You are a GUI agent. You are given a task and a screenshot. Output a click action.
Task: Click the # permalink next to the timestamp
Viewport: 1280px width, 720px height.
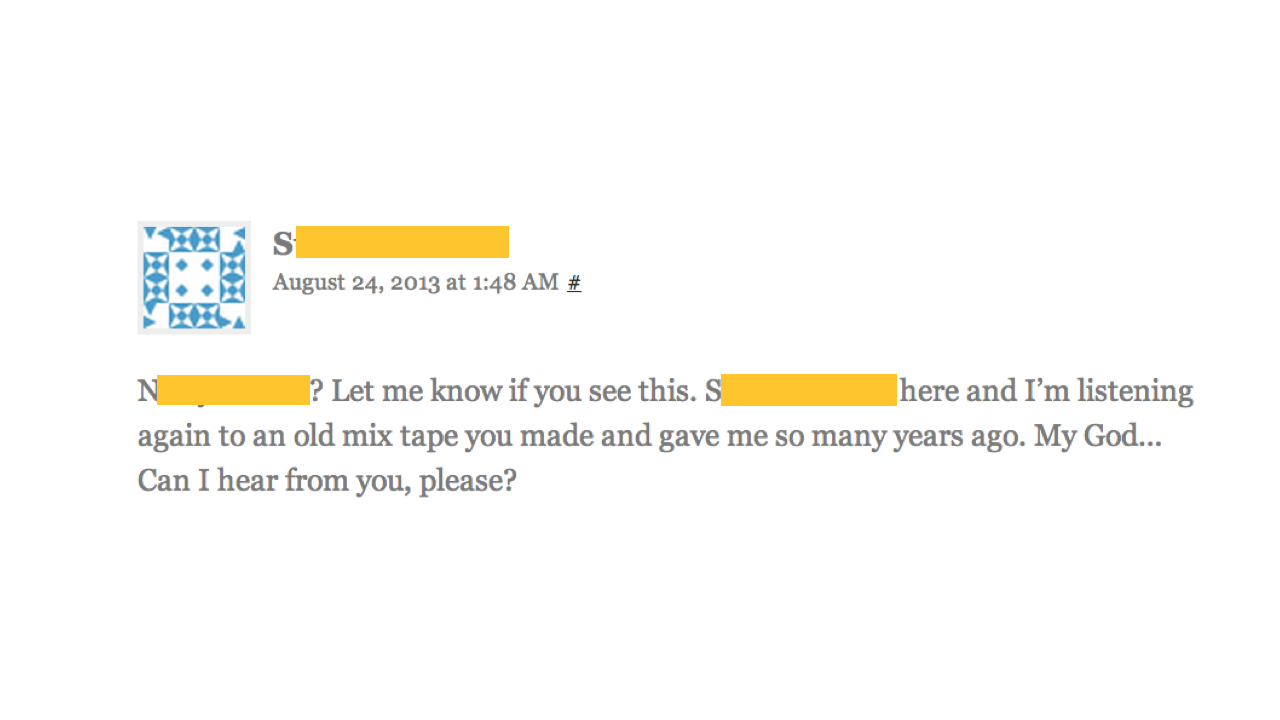coord(574,283)
